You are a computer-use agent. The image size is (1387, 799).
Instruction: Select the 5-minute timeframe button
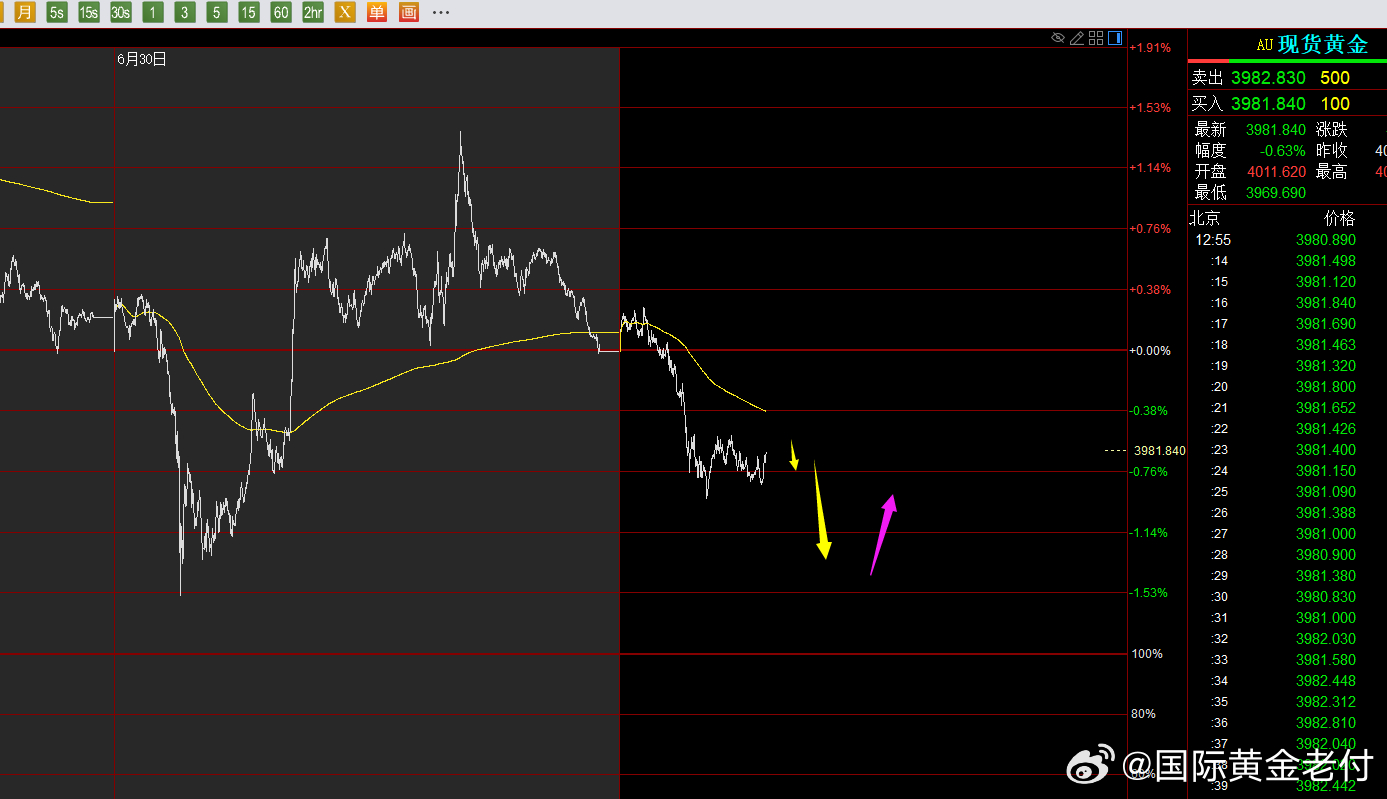click(217, 12)
